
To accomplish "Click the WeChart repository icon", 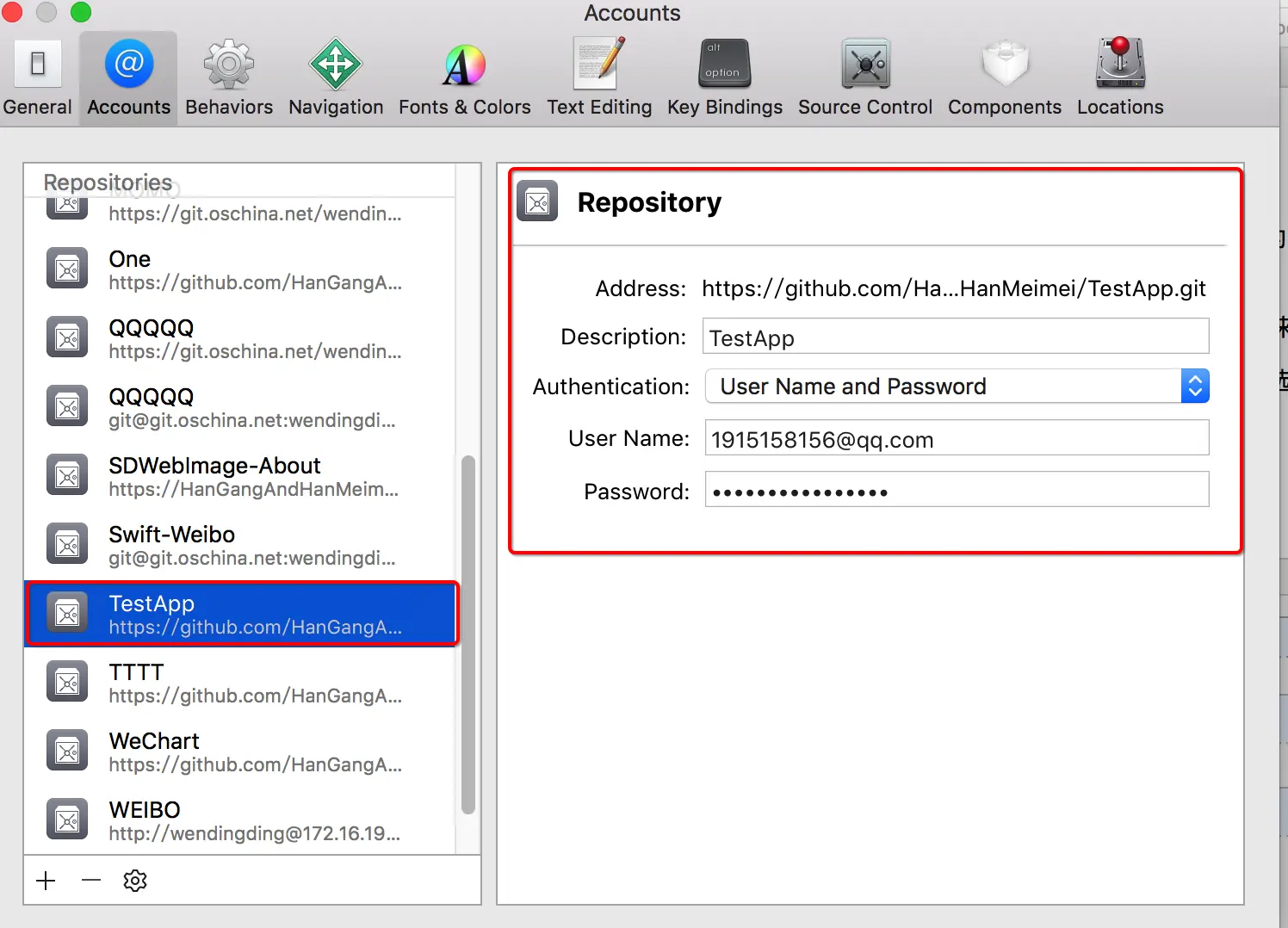I will point(67,752).
